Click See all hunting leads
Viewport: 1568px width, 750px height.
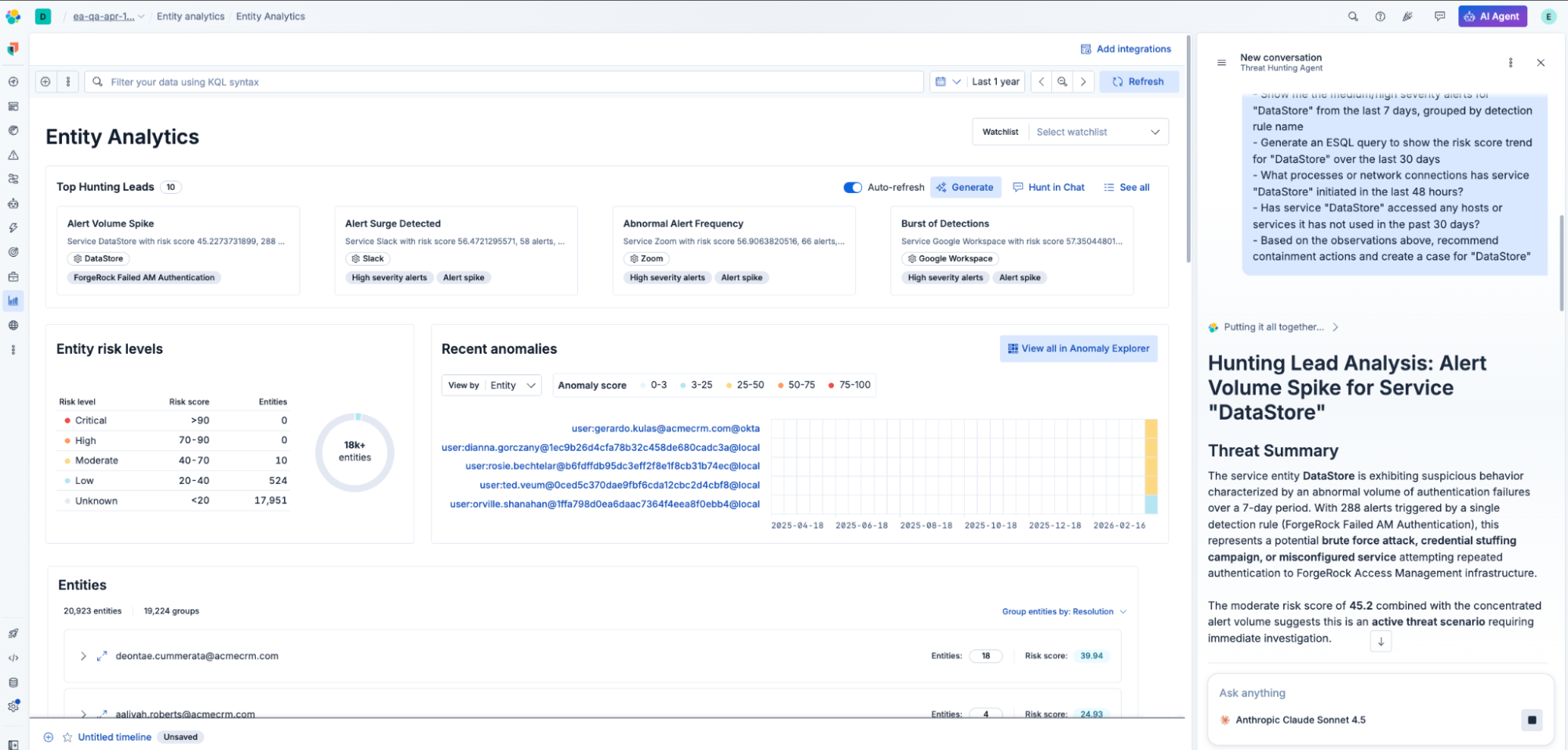1126,187
